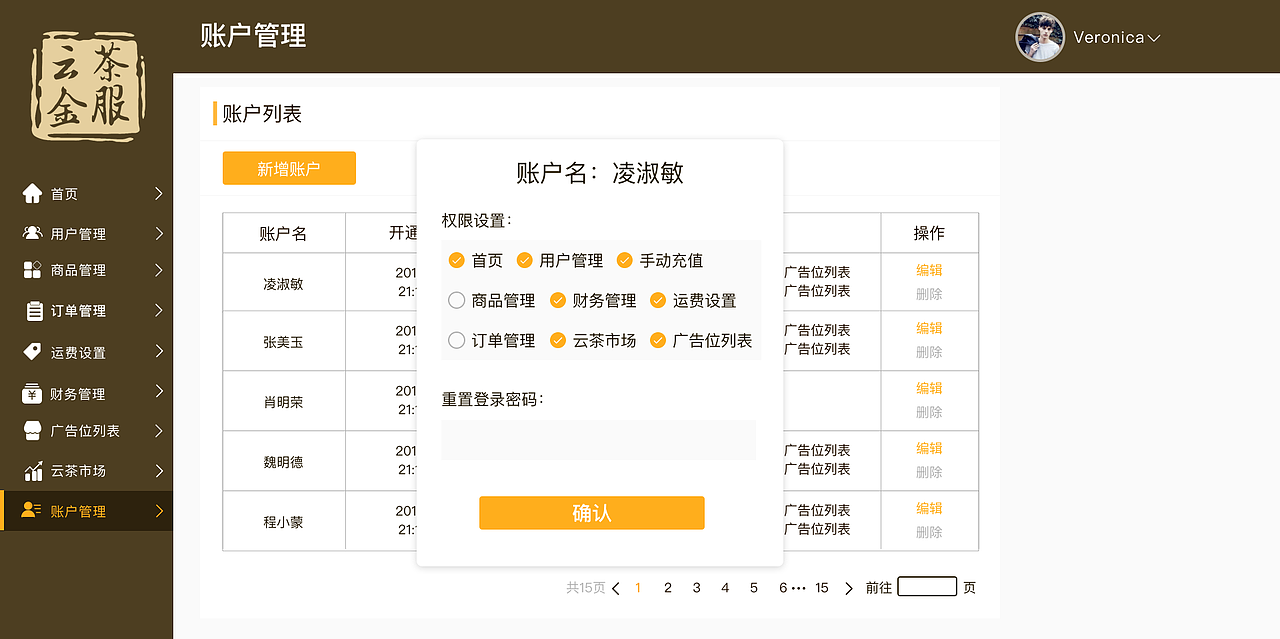Click 编辑 for 凌淑敏 row

[928, 270]
